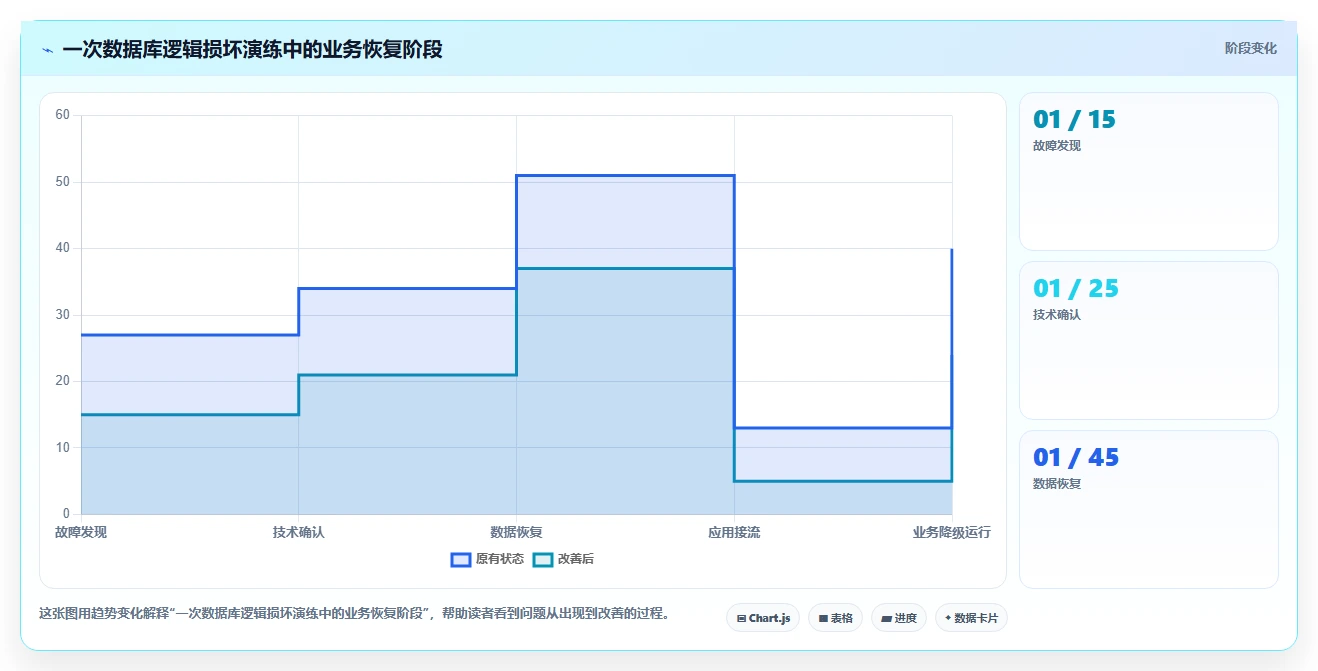Open the 01 / 25 技术确认 card

point(1148,340)
